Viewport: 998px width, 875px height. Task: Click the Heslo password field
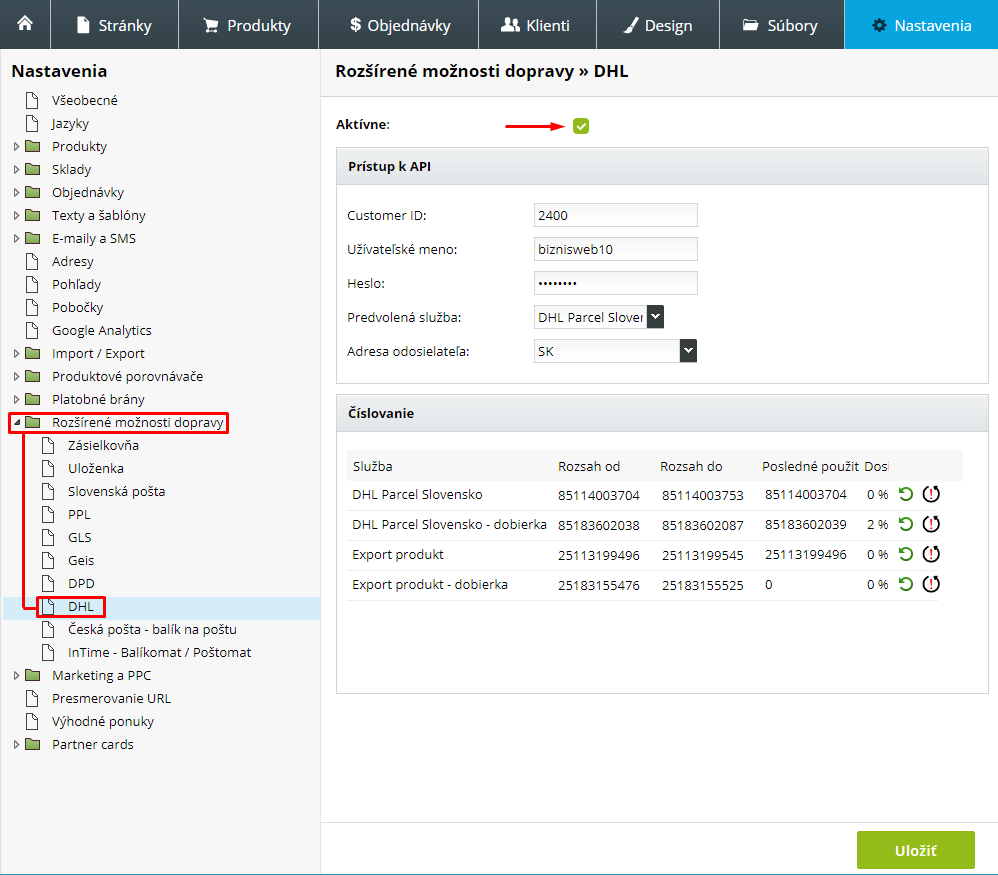615,283
